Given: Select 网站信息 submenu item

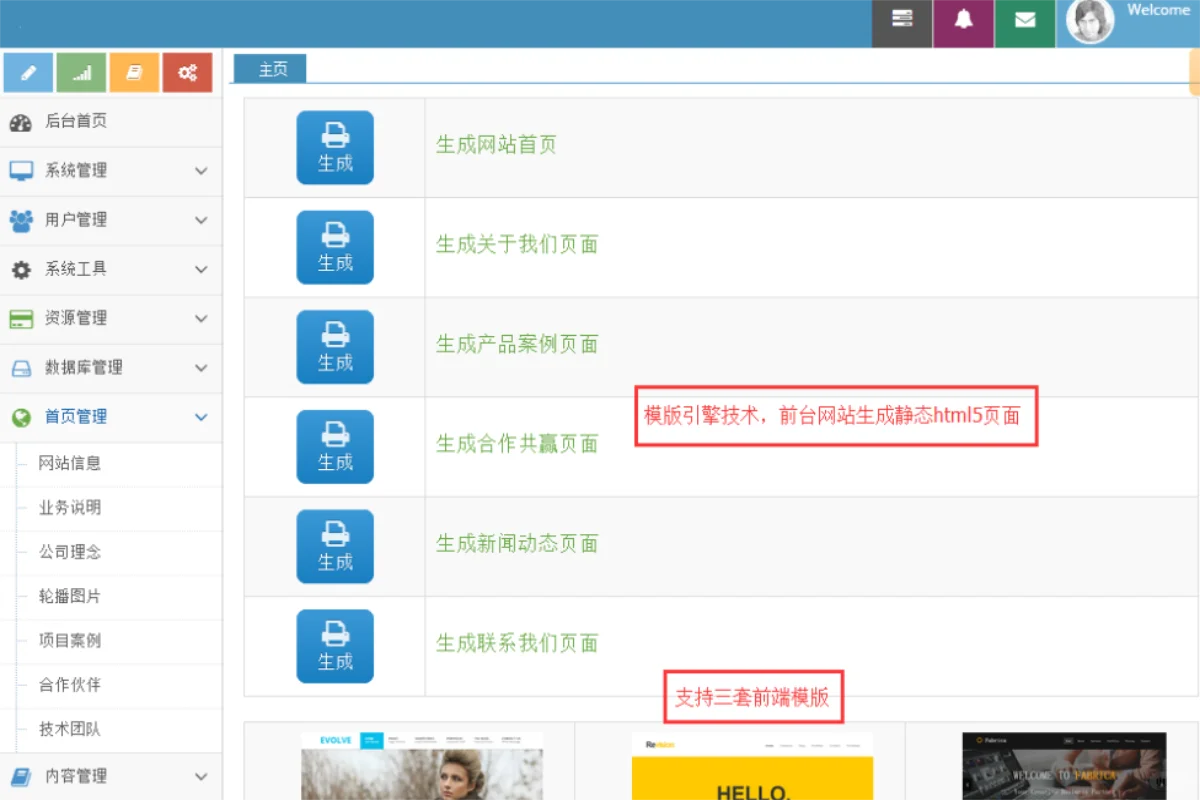Looking at the screenshot, I should 70,463.
